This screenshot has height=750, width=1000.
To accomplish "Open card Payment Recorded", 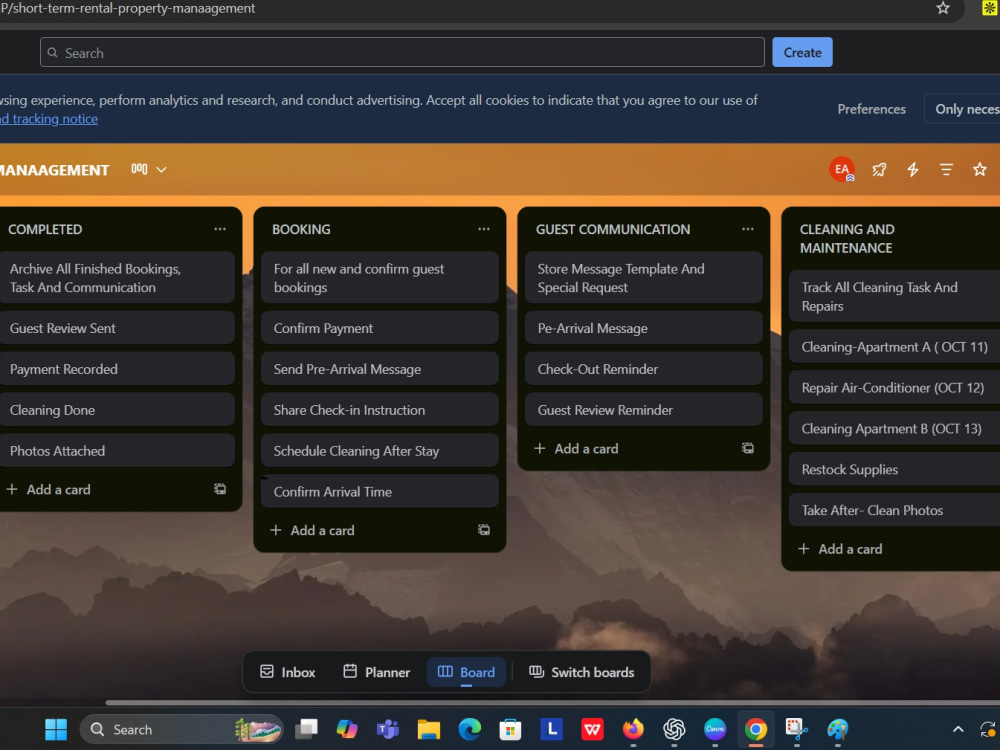I will pyautogui.click(x=117, y=369).
